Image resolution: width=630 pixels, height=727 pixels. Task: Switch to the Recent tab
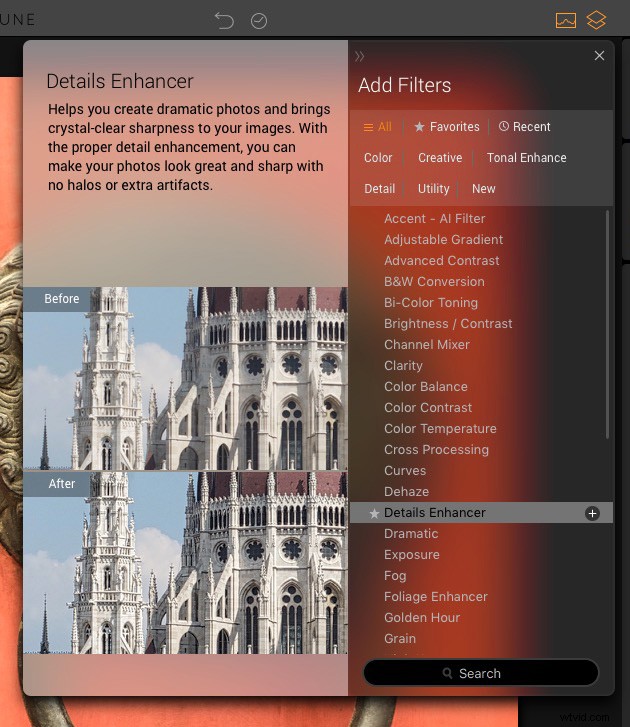pyautogui.click(x=524, y=127)
